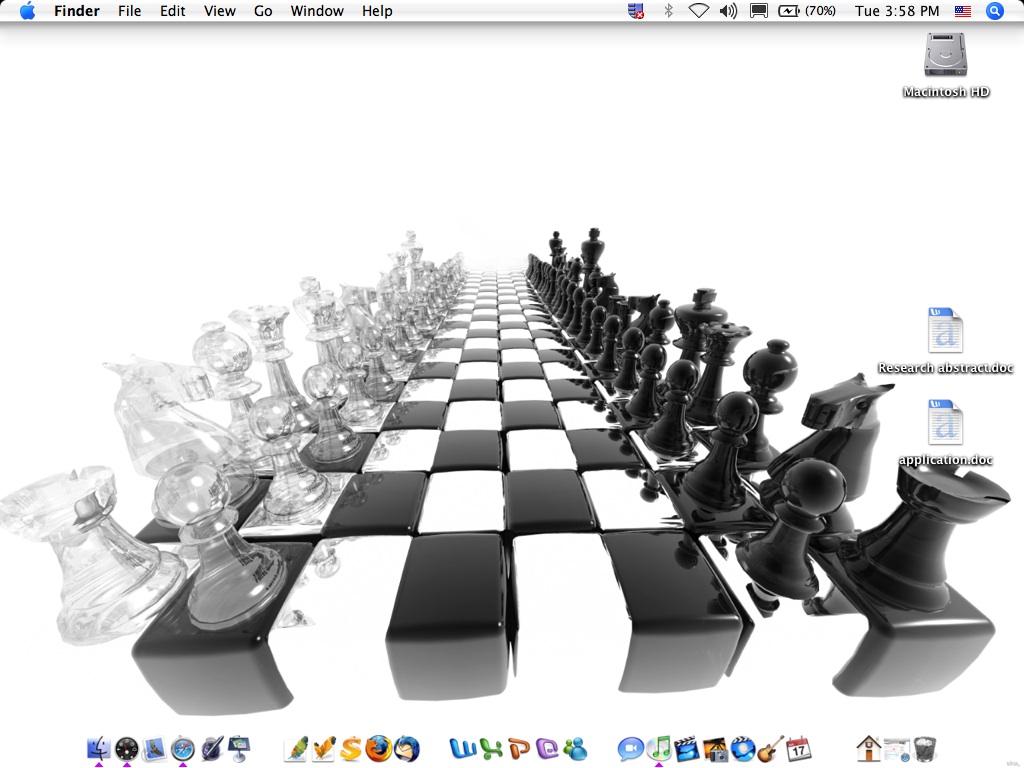Launch Firefox from the dock
The height and width of the screenshot is (768, 1024).
point(379,748)
